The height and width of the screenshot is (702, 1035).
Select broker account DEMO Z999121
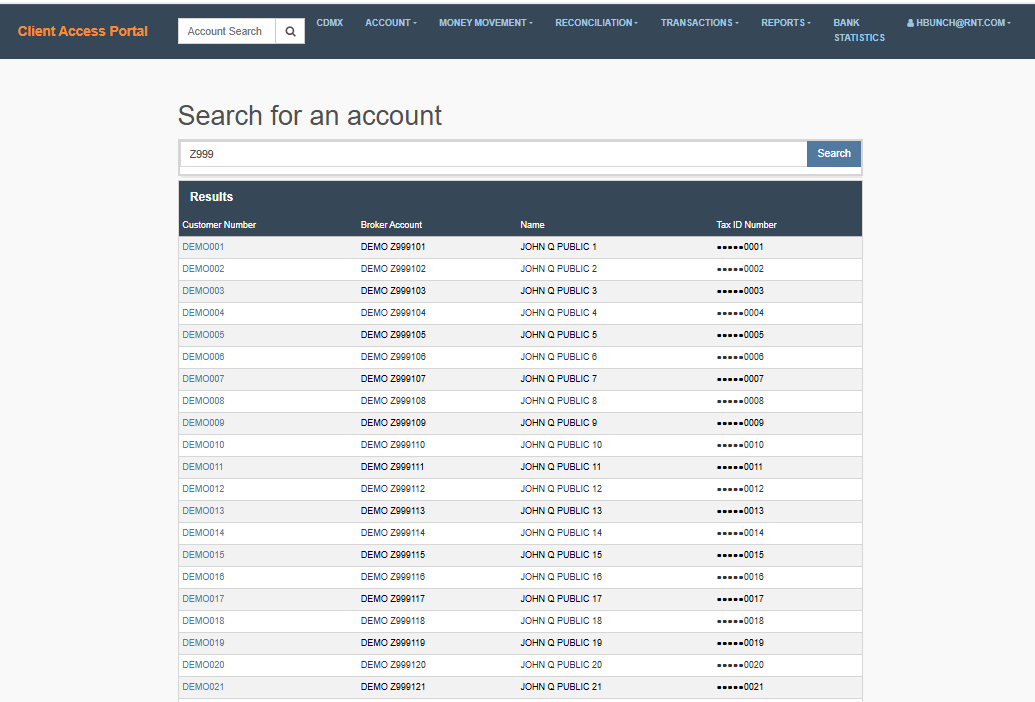(x=393, y=687)
